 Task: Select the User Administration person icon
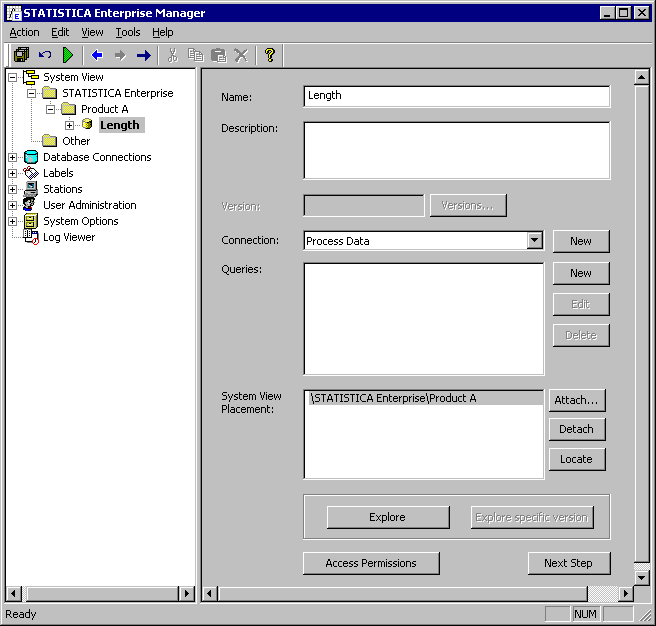click(31, 205)
